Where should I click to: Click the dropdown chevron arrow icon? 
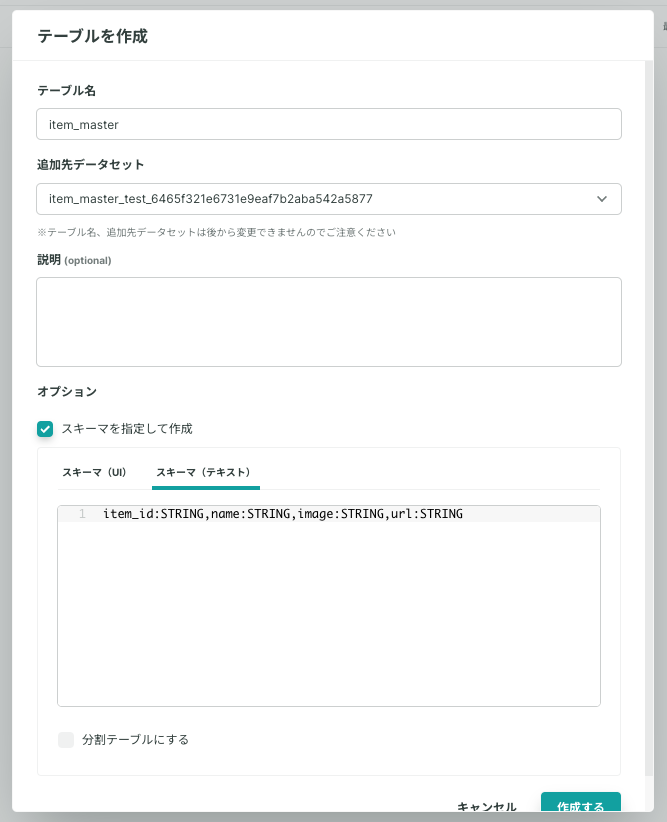click(602, 199)
